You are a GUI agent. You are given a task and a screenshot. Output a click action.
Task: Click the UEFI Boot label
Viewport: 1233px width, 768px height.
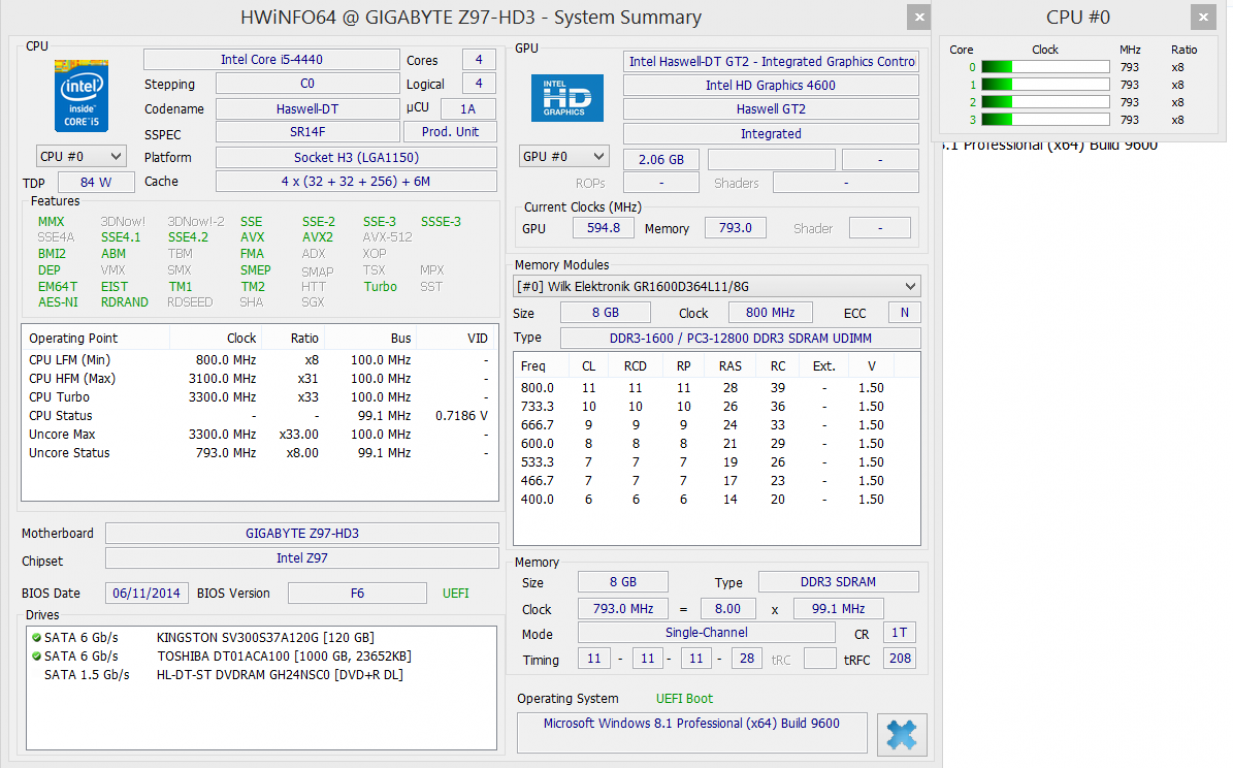pyautogui.click(x=685, y=698)
